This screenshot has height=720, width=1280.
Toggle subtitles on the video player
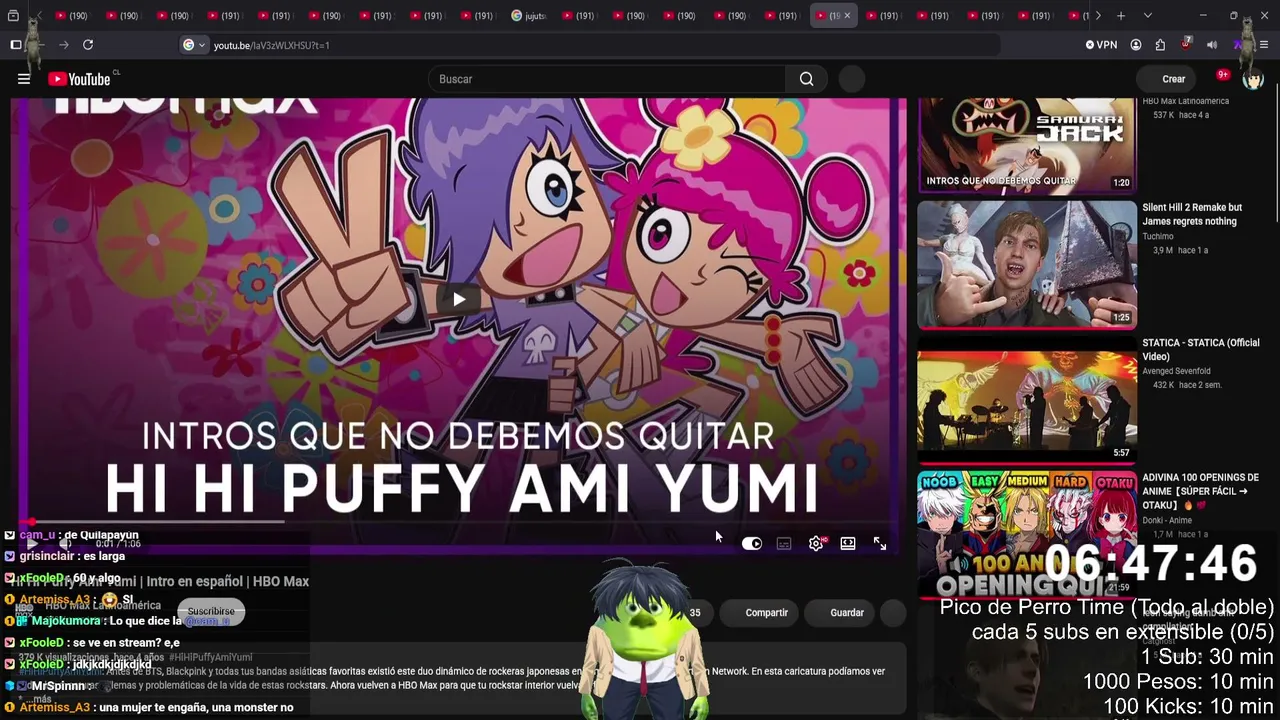click(784, 543)
